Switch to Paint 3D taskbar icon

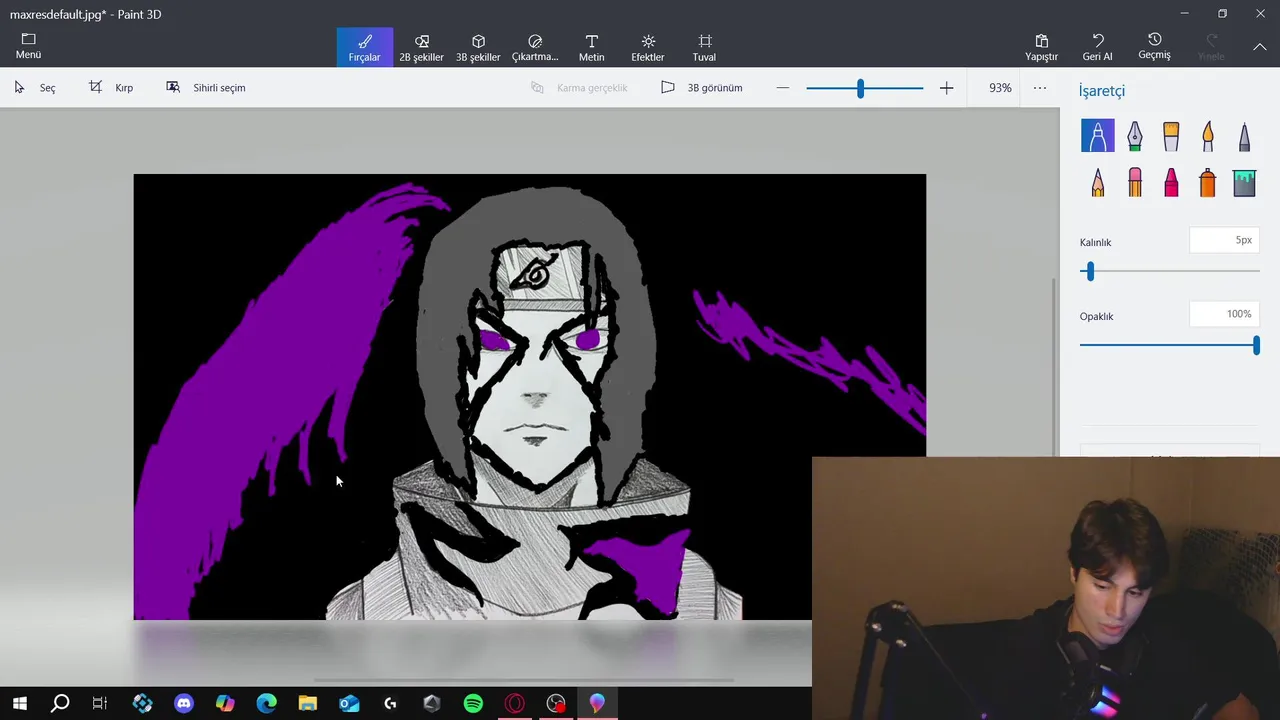(597, 704)
